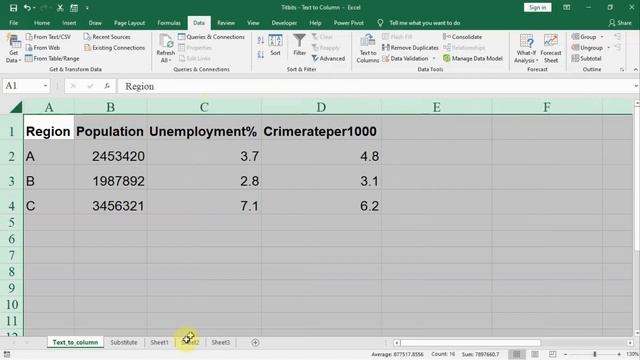Image resolution: width=640 pixels, height=360 pixels.
Task: Open the Customize Quick Access Toolbar dropdown
Action: [87, 8]
